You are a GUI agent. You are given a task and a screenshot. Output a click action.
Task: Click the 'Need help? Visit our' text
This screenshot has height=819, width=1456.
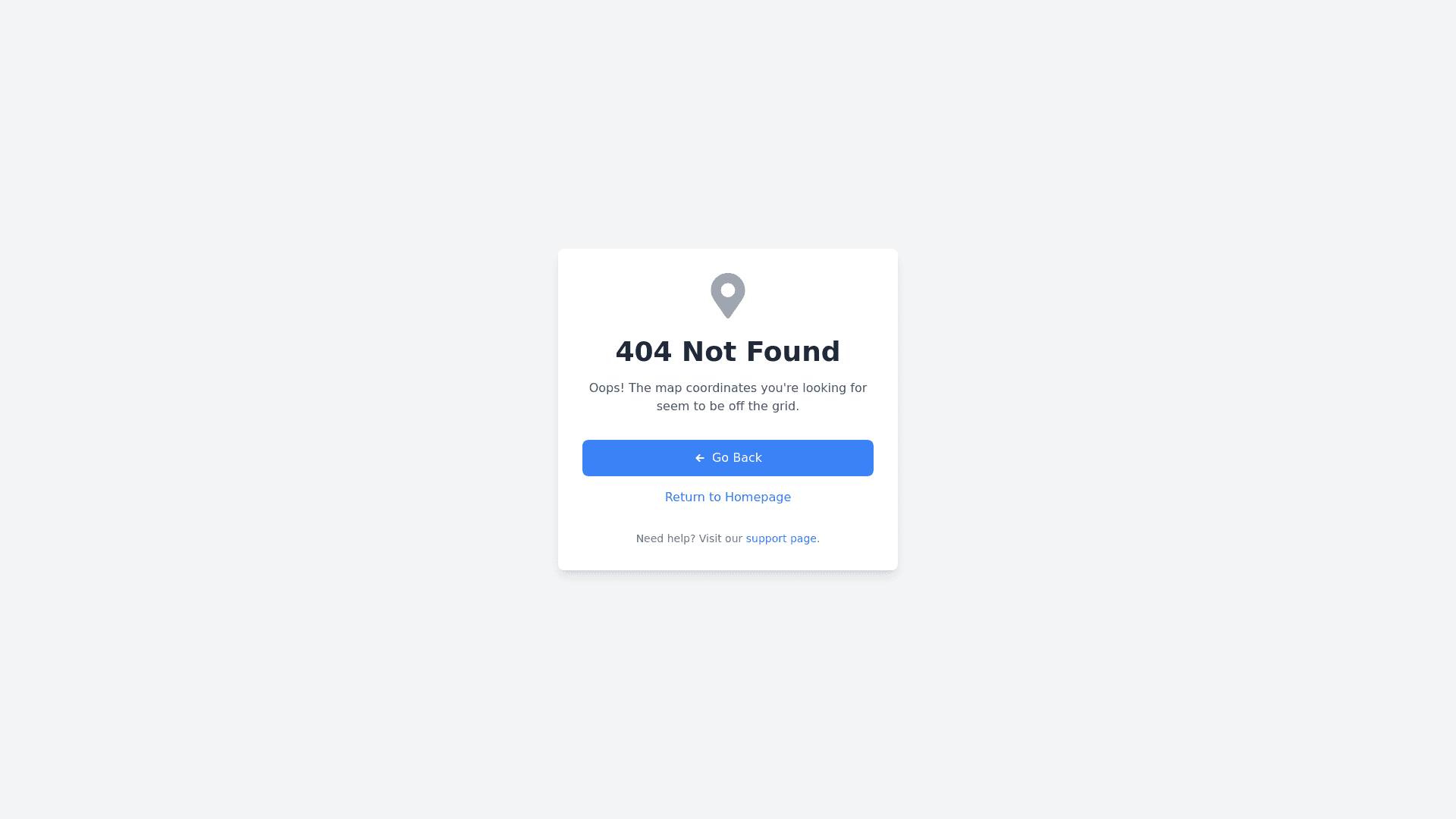click(x=689, y=538)
